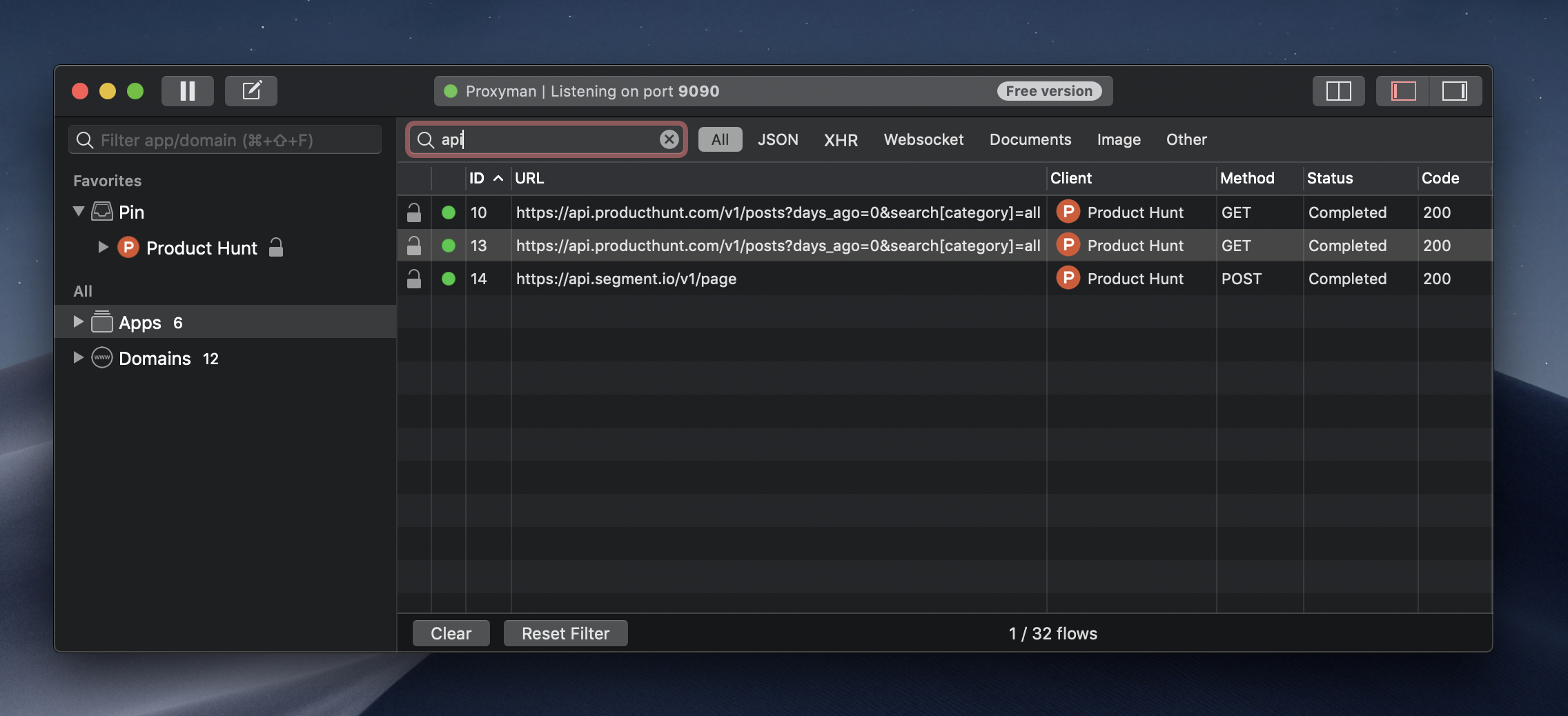Viewport: 1568px width, 716px height.
Task: Expand the Domains group
Action: point(78,357)
